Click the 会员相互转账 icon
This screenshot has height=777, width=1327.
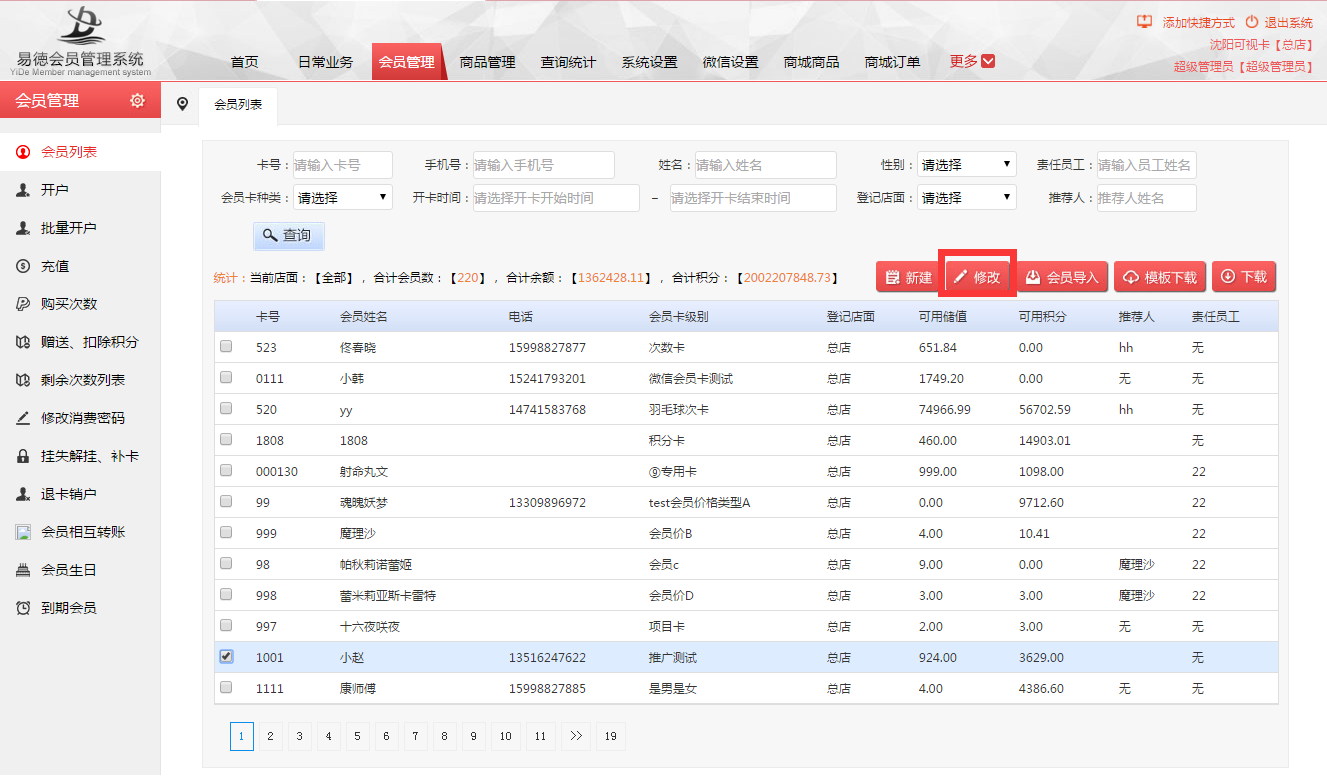point(22,532)
